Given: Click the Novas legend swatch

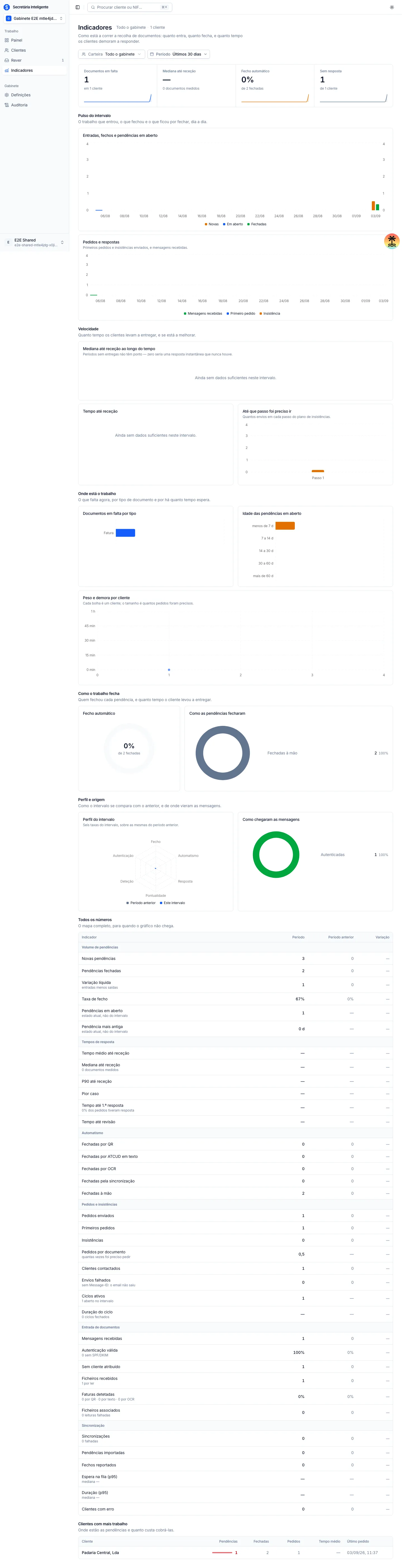Looking at the screenshot, I should point(206,224).
